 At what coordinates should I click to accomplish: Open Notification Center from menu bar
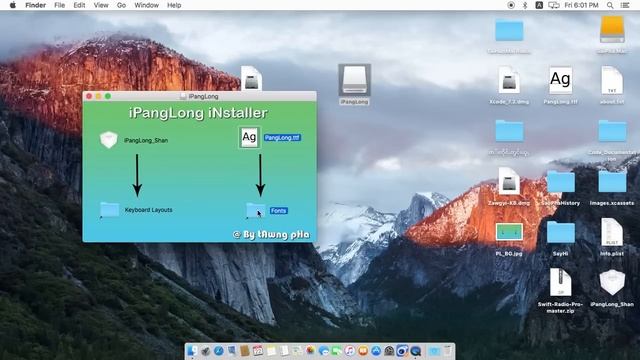pyautogui.click(x=625, y=5)
